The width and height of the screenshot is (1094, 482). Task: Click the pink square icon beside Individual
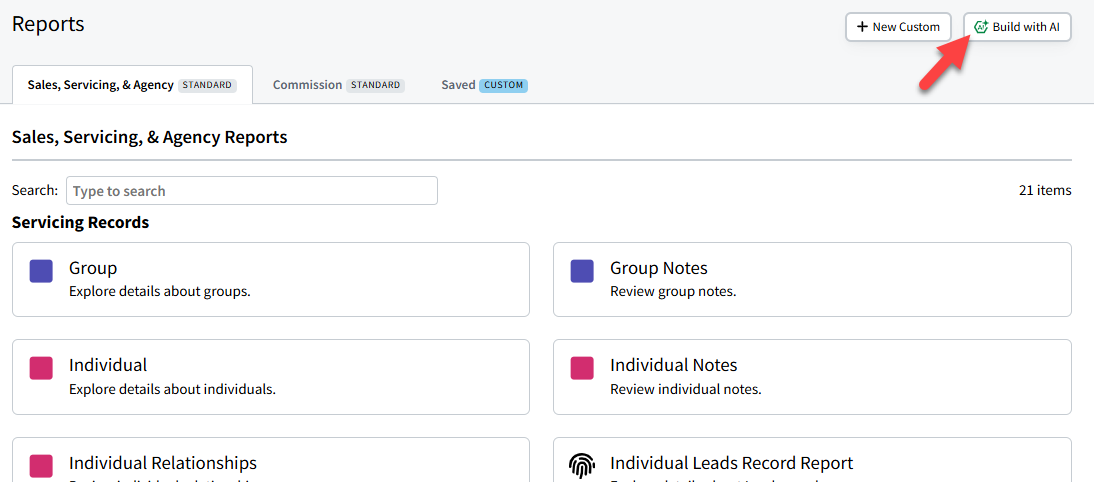point(41,368)
